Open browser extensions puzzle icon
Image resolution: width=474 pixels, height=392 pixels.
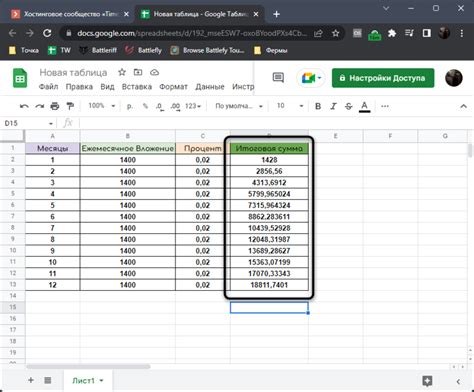392,33
